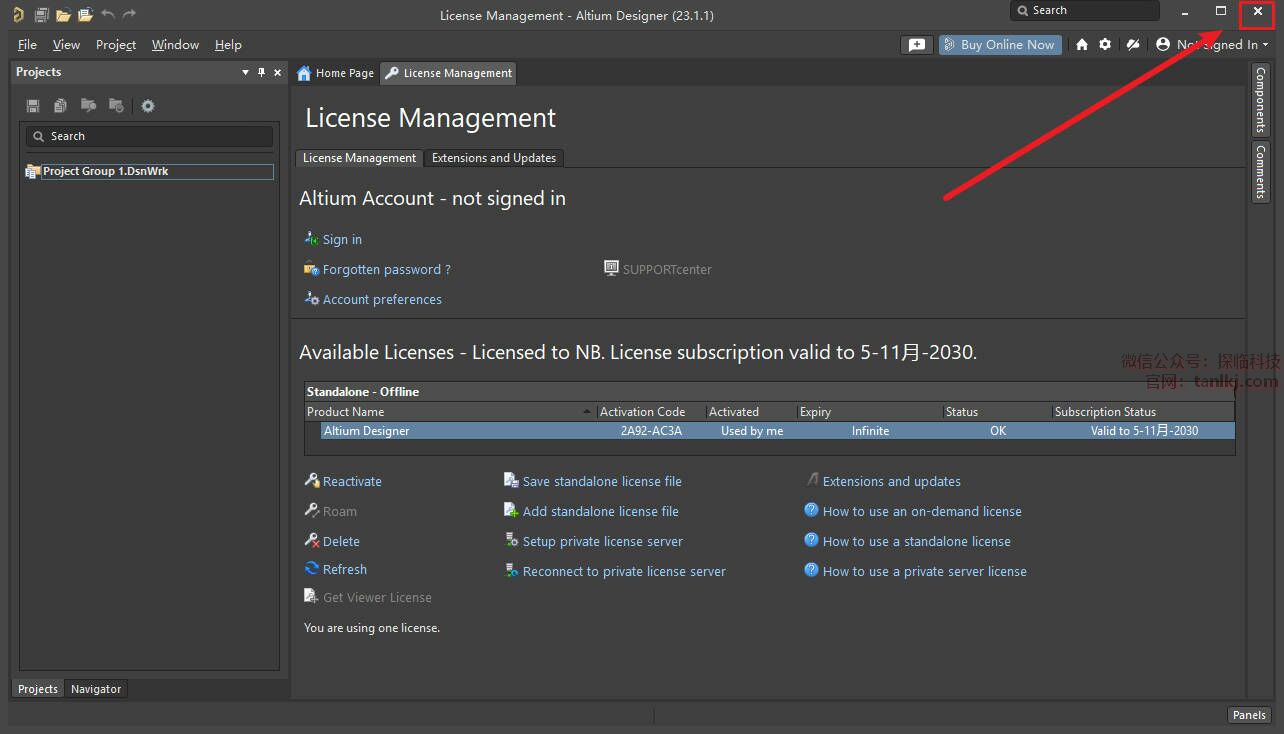
Task: Open How to use an on-demand license
Action: (x=922, y=512)
